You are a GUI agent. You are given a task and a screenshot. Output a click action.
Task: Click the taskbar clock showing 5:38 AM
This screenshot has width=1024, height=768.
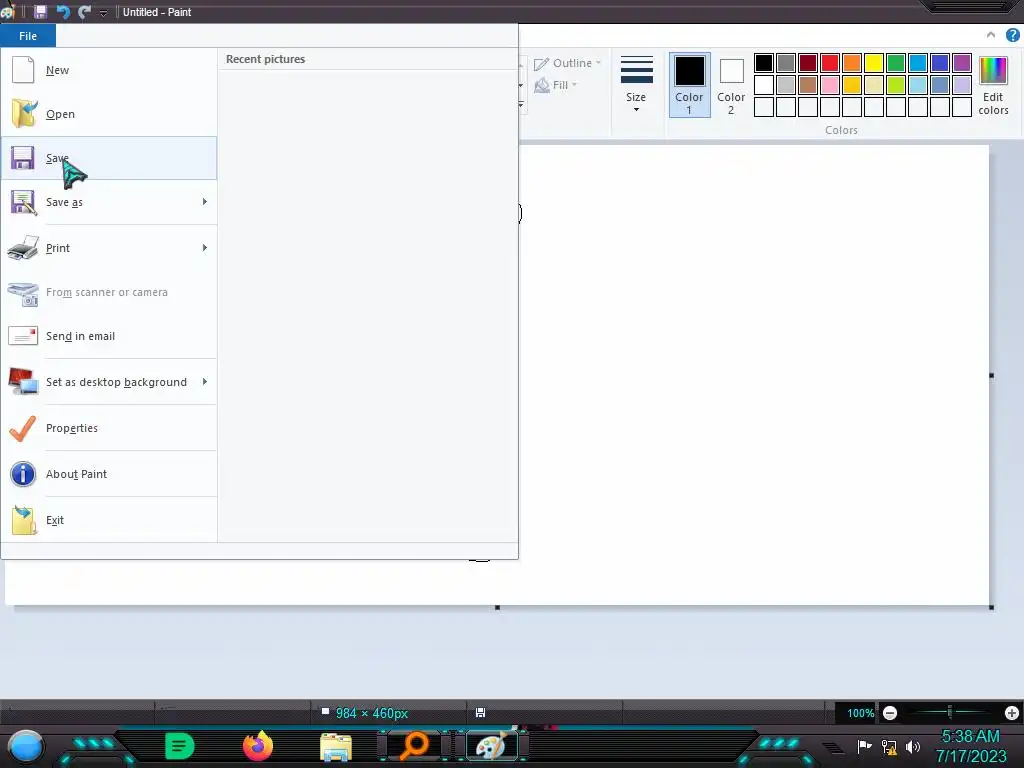[x=970, y=737]
